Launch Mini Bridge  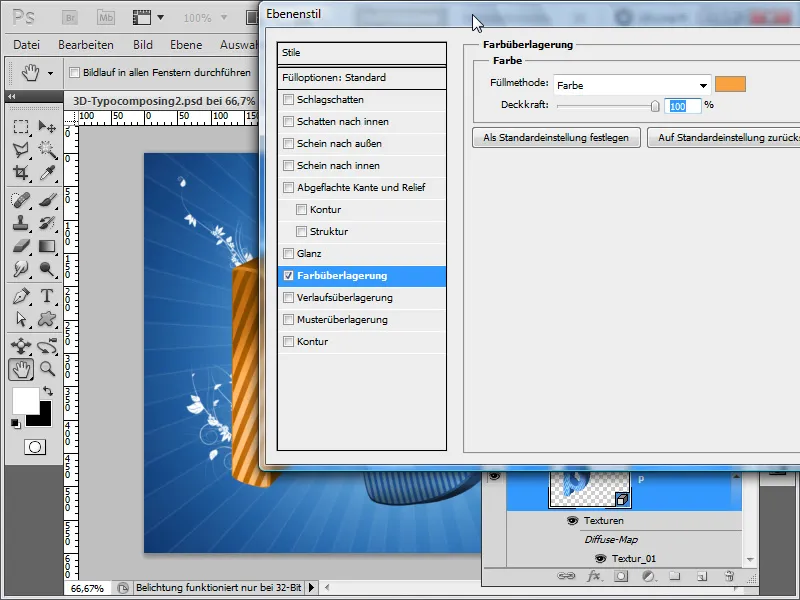coord(106,18)
